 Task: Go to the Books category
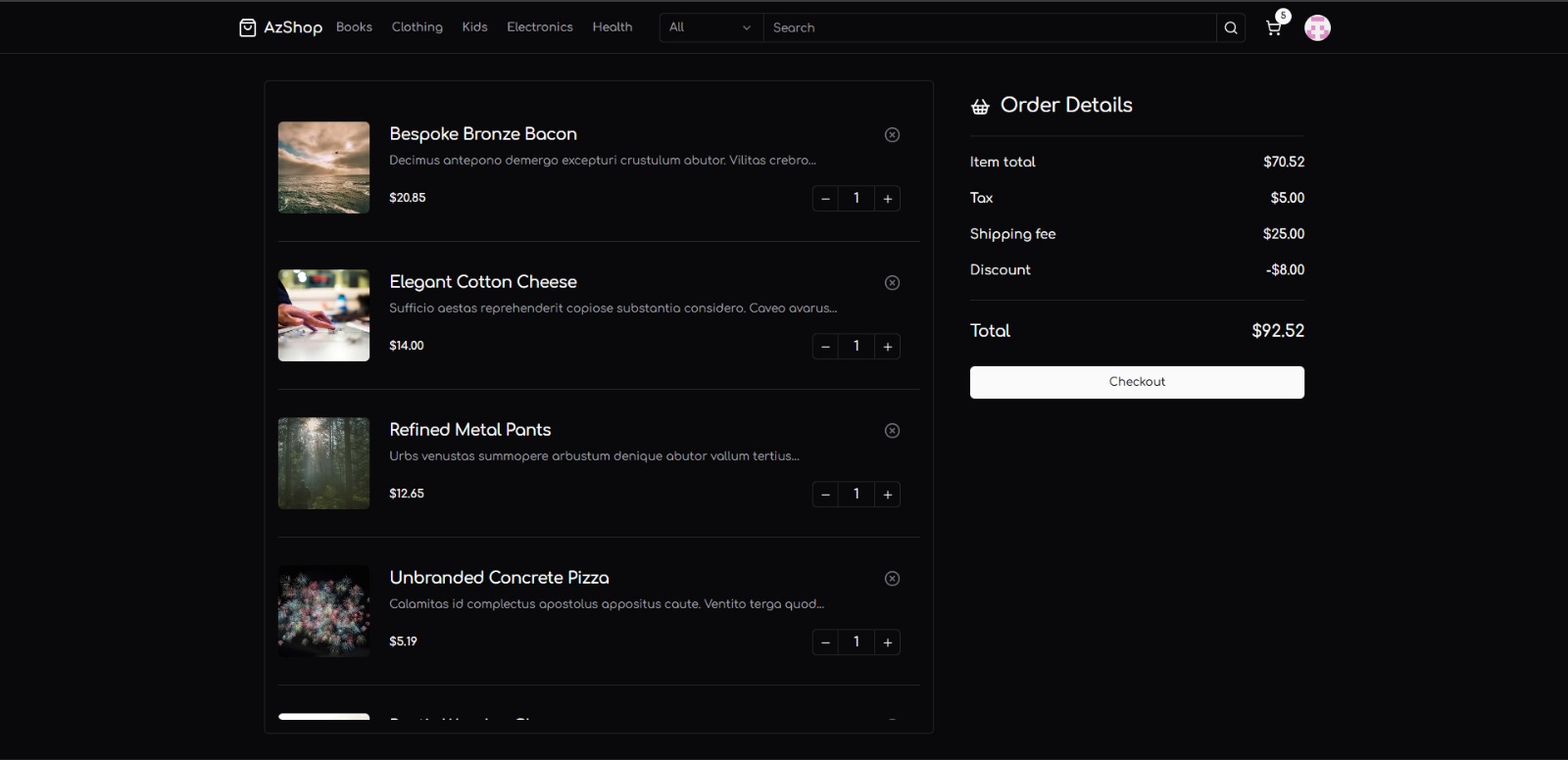[354, 27]
